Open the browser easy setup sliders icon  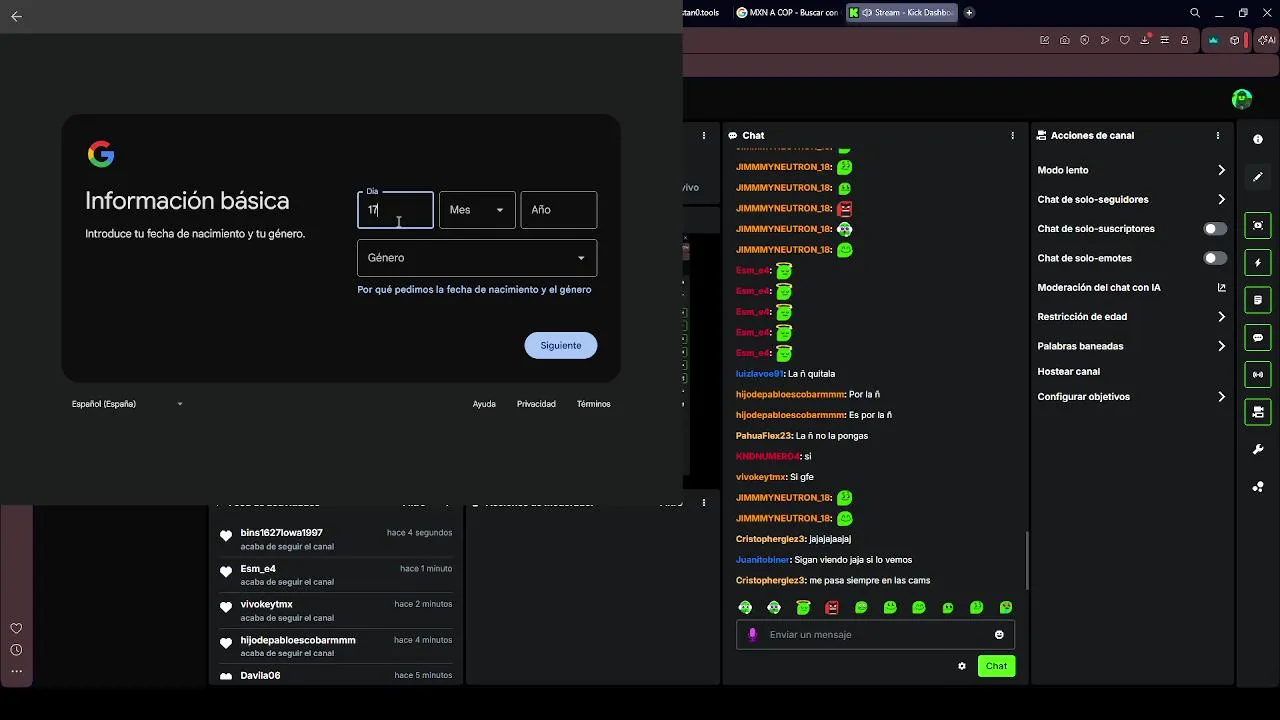[1166, 40]
